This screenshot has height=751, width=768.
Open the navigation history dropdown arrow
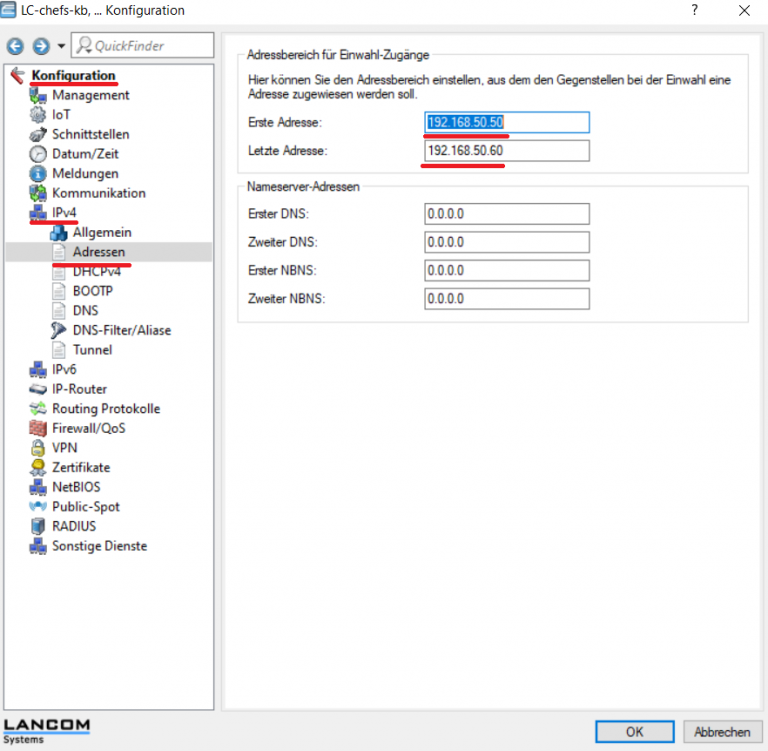click(61, 46)
